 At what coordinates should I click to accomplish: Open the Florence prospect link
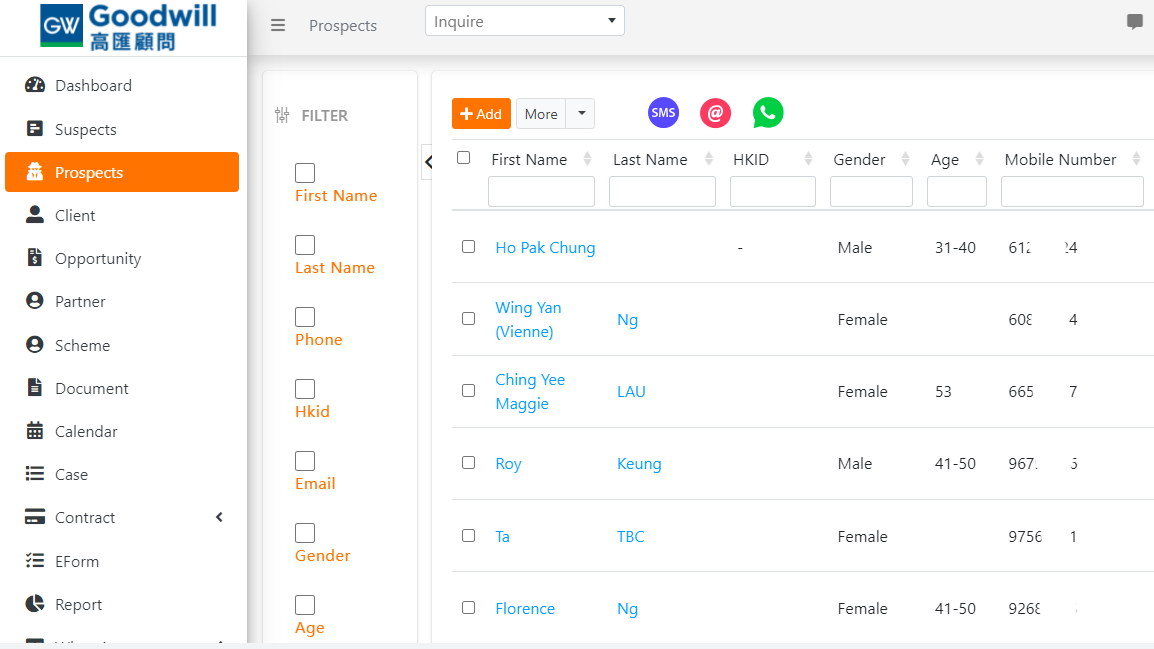525,609
